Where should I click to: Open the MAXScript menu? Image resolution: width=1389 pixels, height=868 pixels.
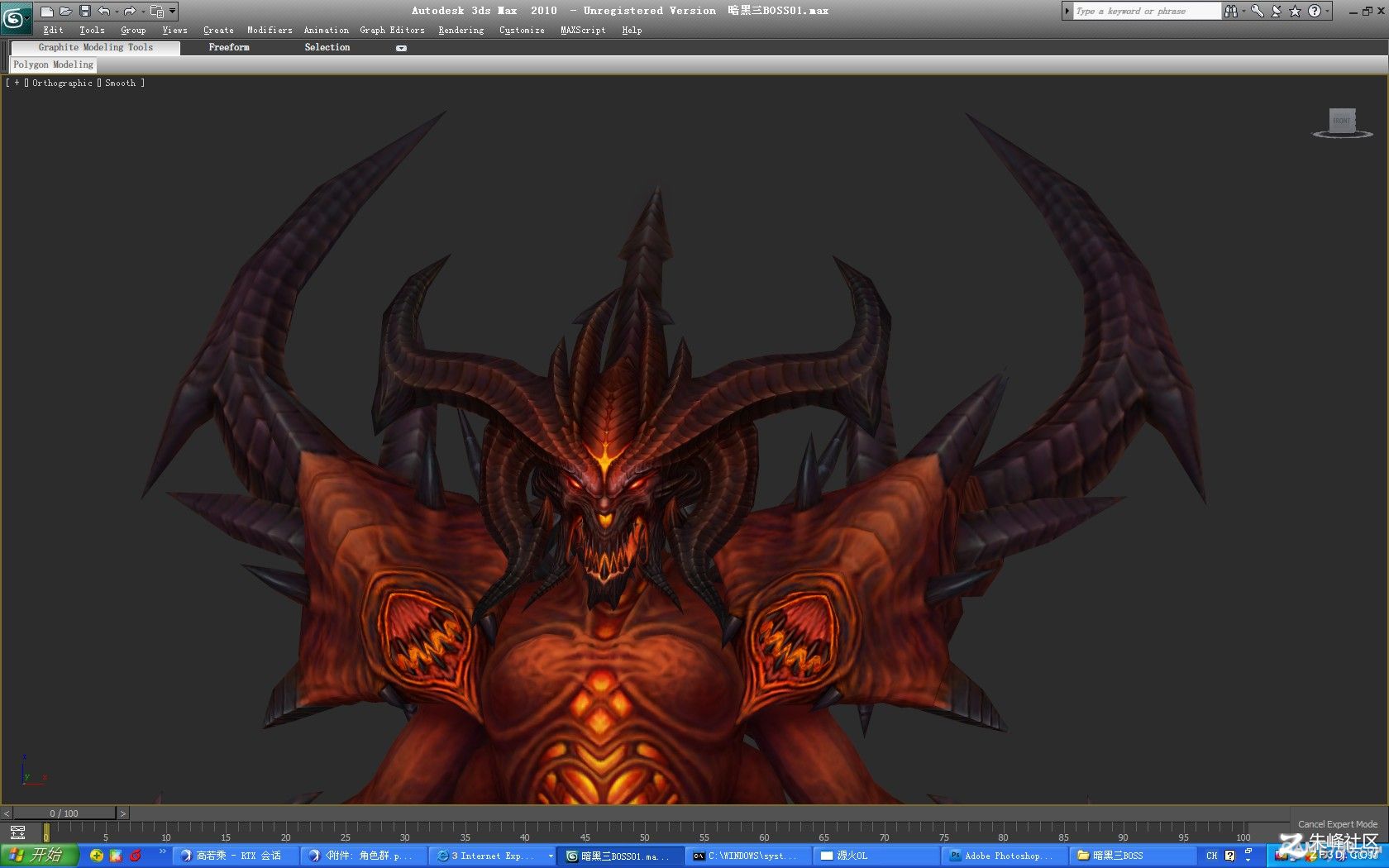tap(583, 30)
